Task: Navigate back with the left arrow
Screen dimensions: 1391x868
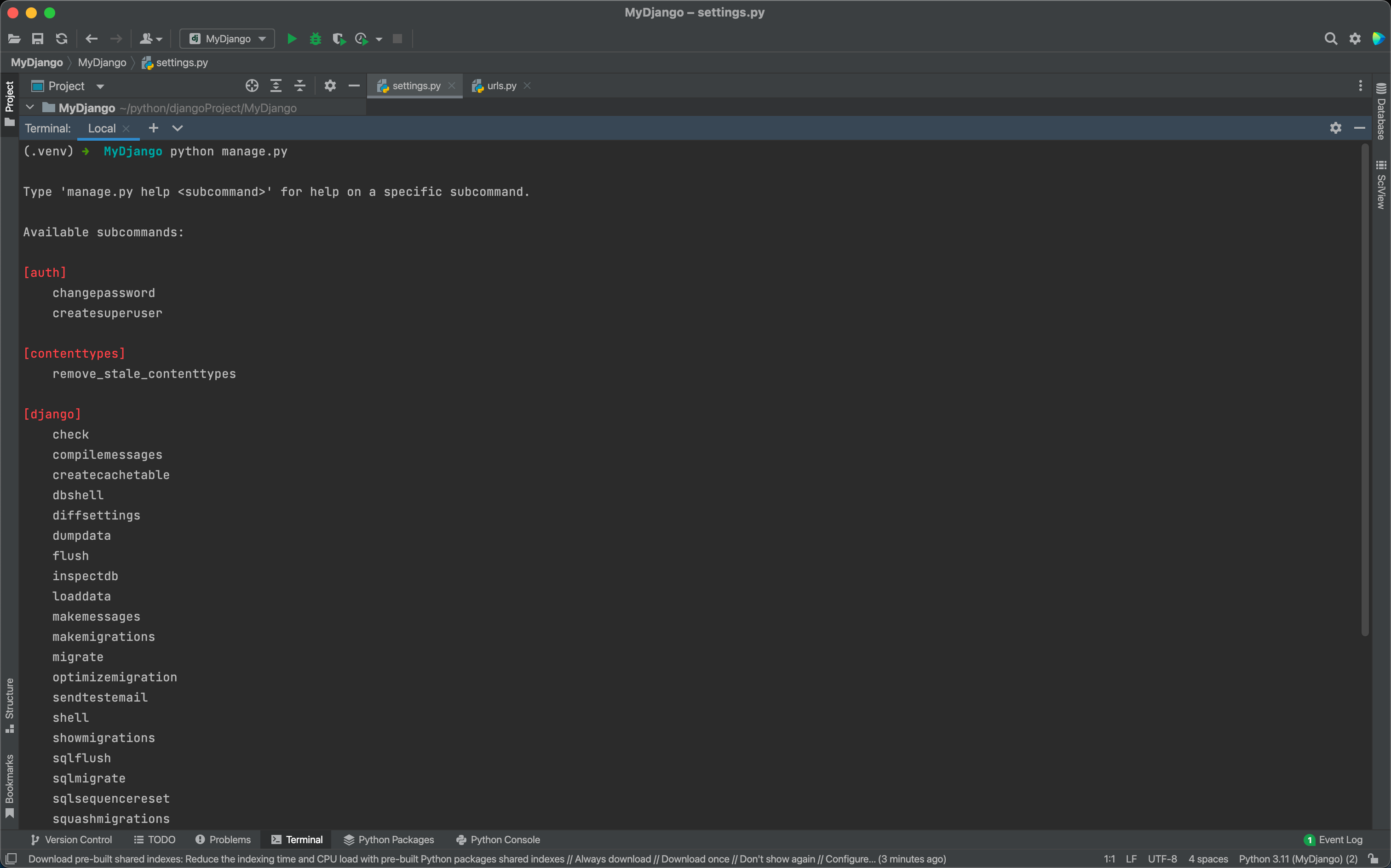Action: click(92, 39)
